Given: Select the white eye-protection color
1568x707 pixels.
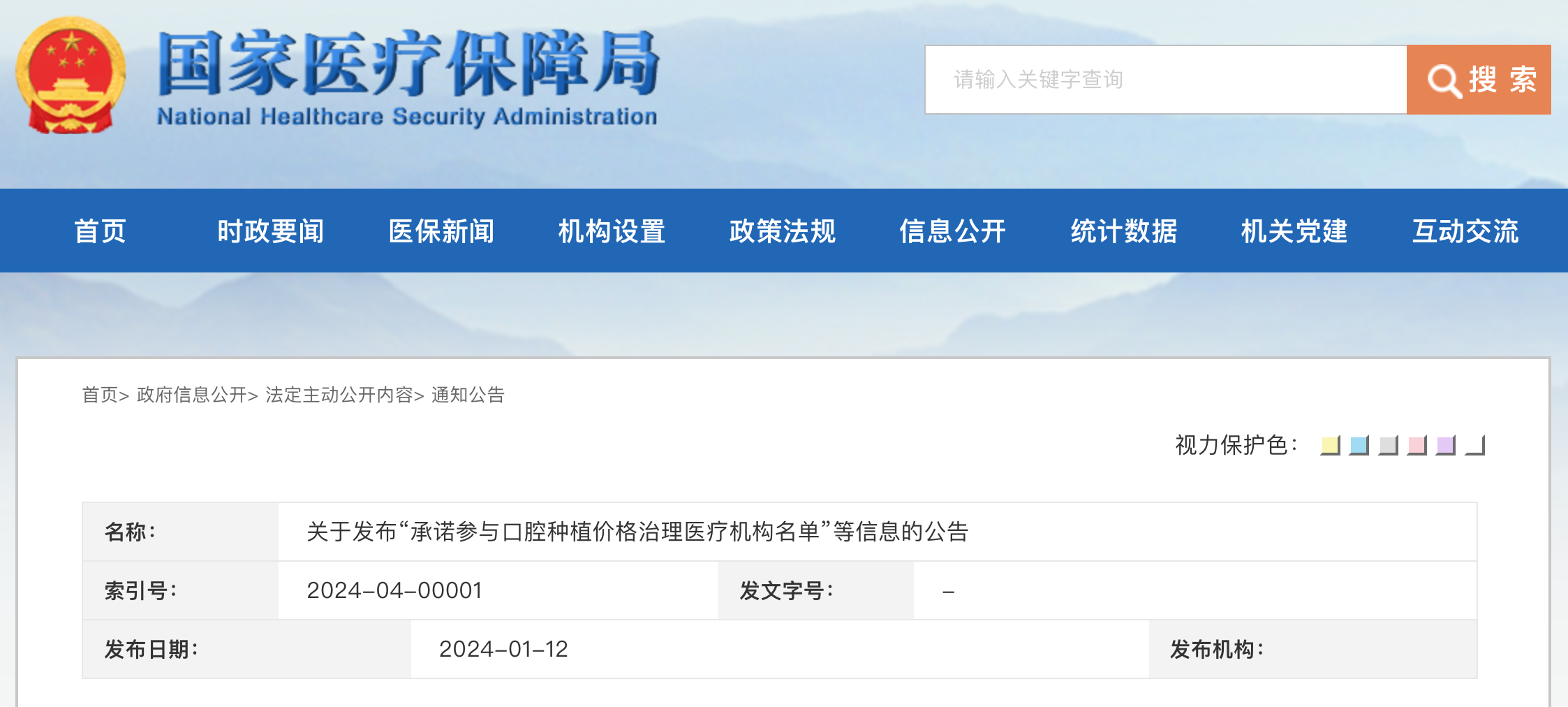Looking at the screenshot, I should click(x=1475, y=445).
